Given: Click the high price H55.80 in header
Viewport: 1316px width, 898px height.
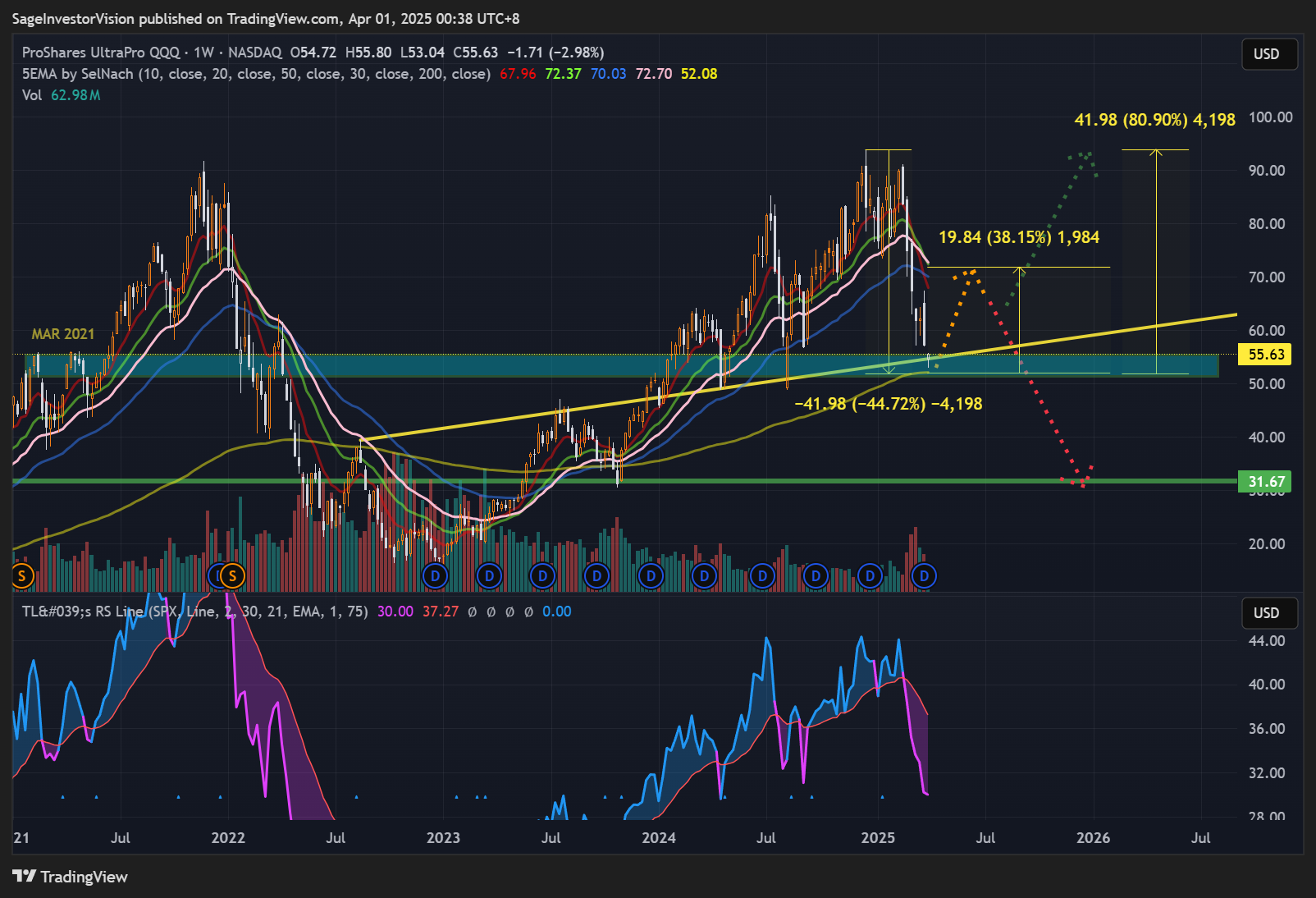Looking at the screenshot, I should tap(368, 53).
